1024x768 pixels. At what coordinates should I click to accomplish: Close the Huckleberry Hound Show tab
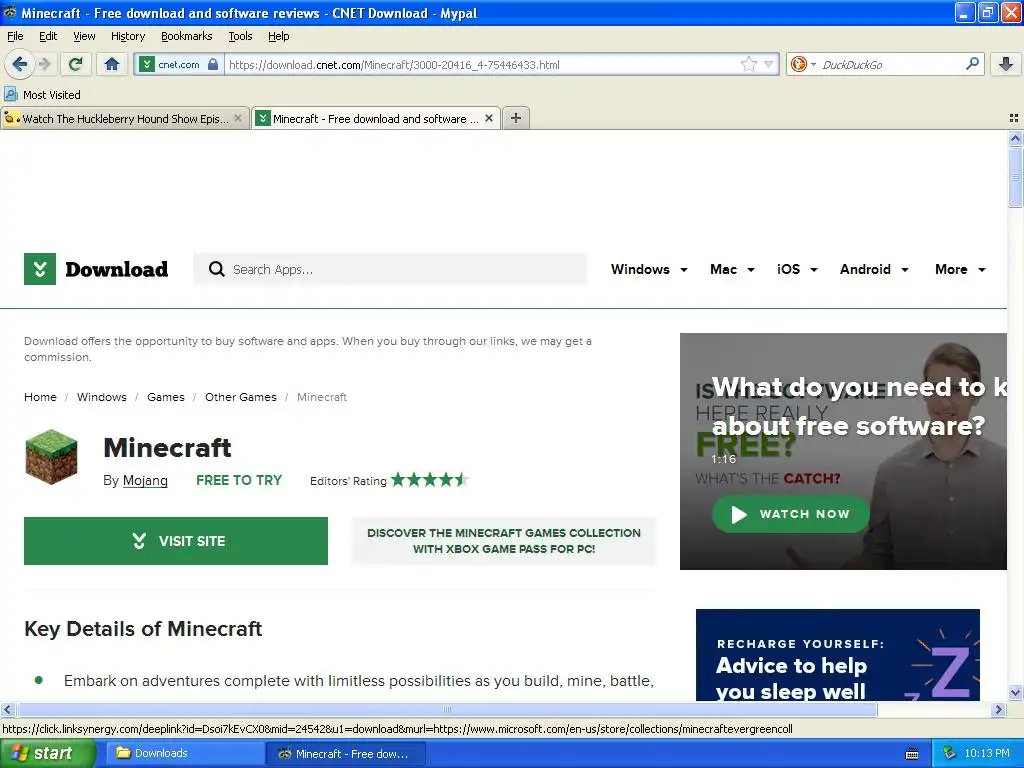point(238,118)
